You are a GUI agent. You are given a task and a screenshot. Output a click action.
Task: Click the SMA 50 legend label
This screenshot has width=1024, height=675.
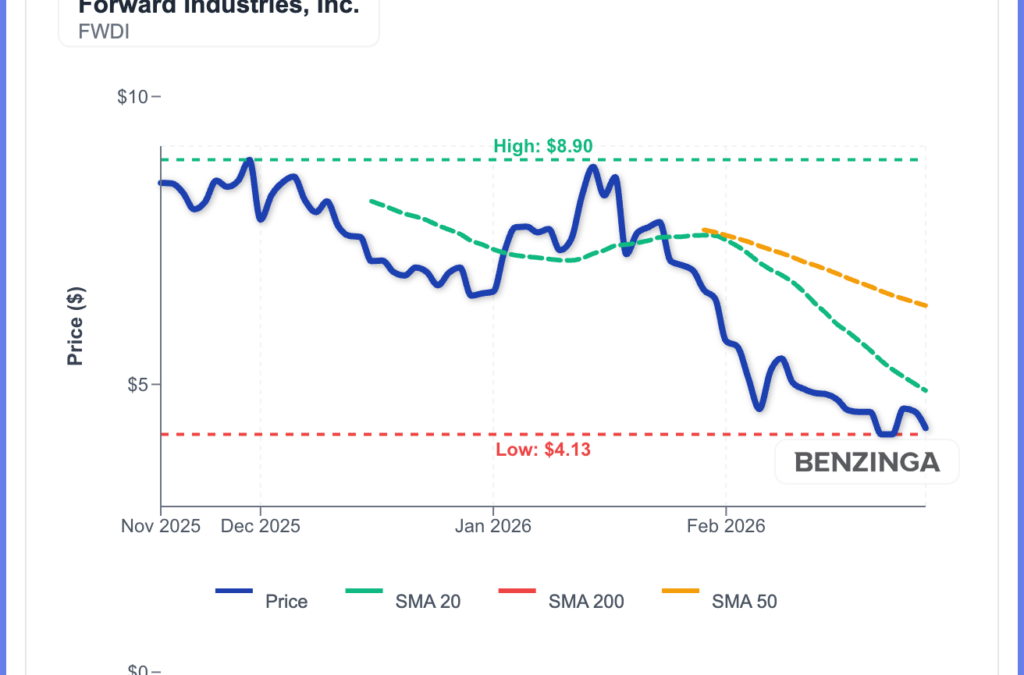click(744, 601)
